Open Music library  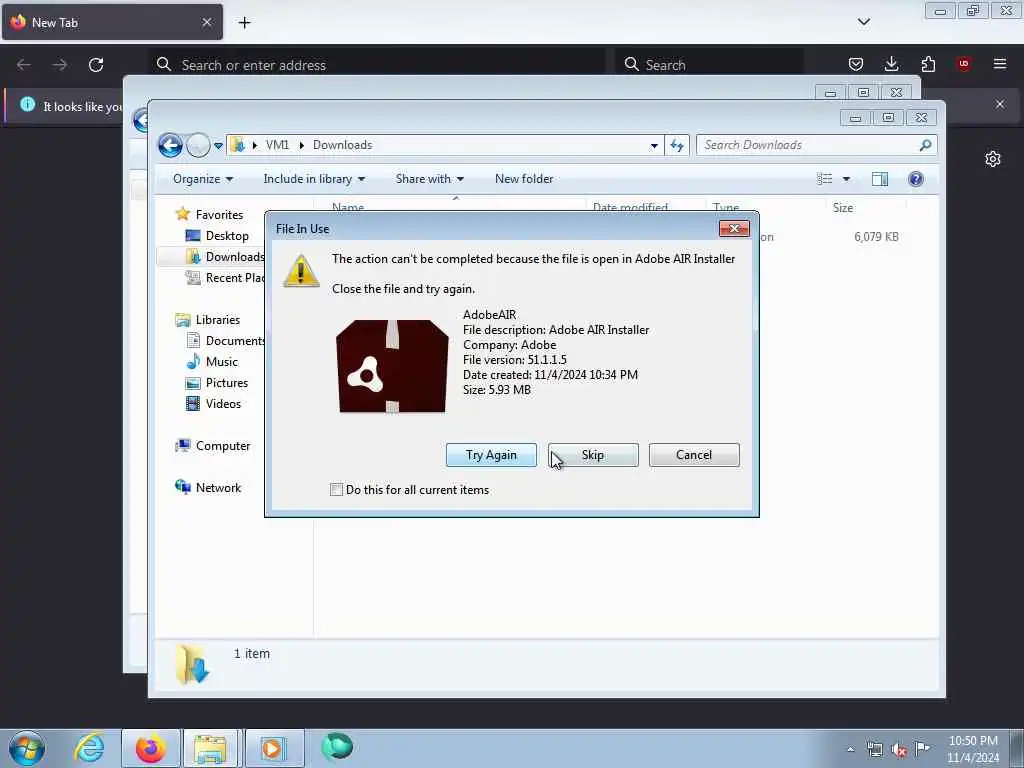221,362
